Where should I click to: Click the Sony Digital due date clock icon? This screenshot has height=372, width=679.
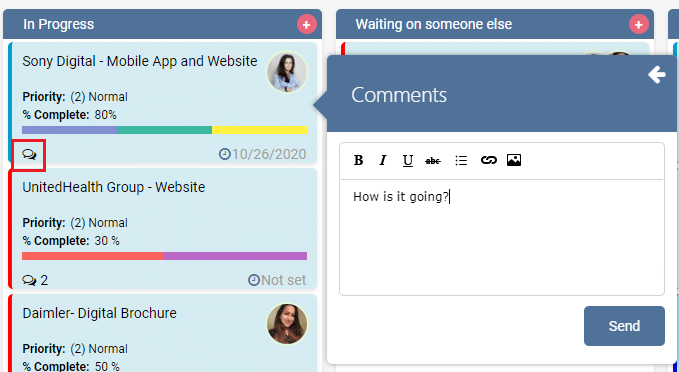click(x=225, y=154)
